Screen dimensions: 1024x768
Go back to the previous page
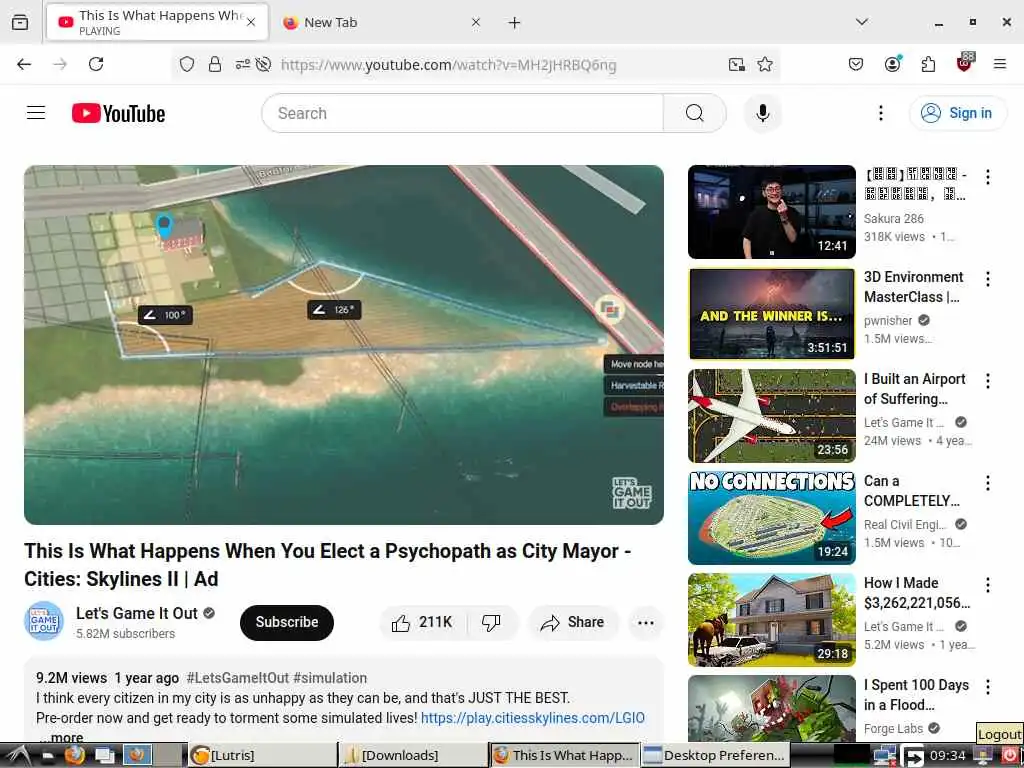24,64
